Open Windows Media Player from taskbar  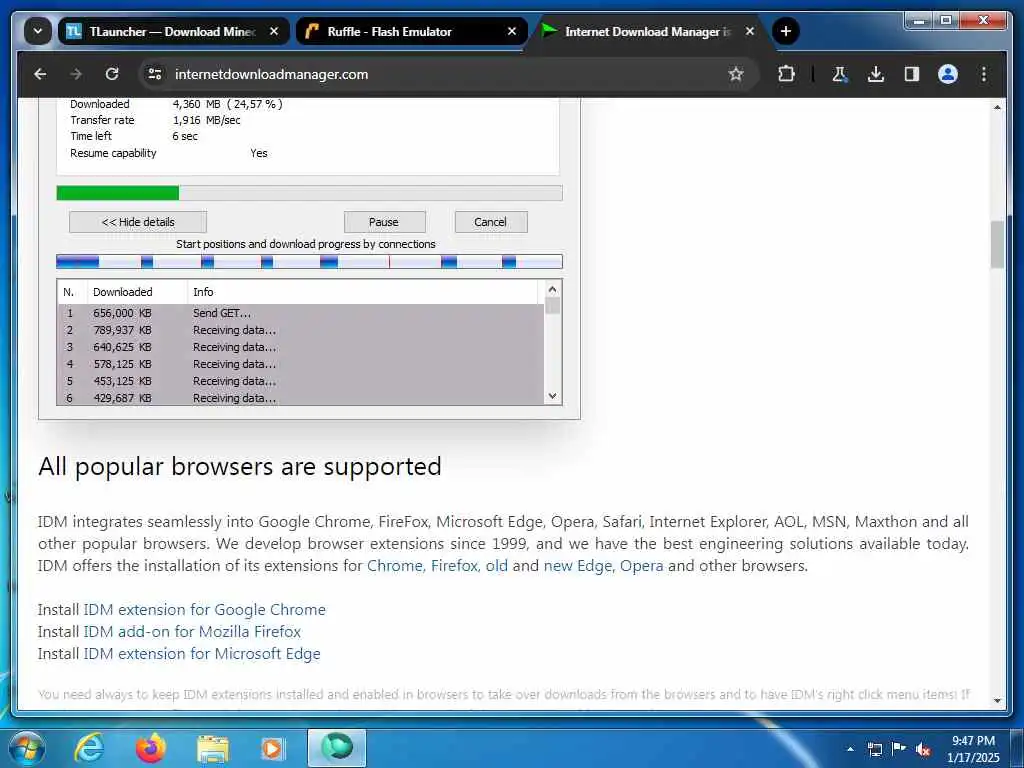click(x=273, y=748)
